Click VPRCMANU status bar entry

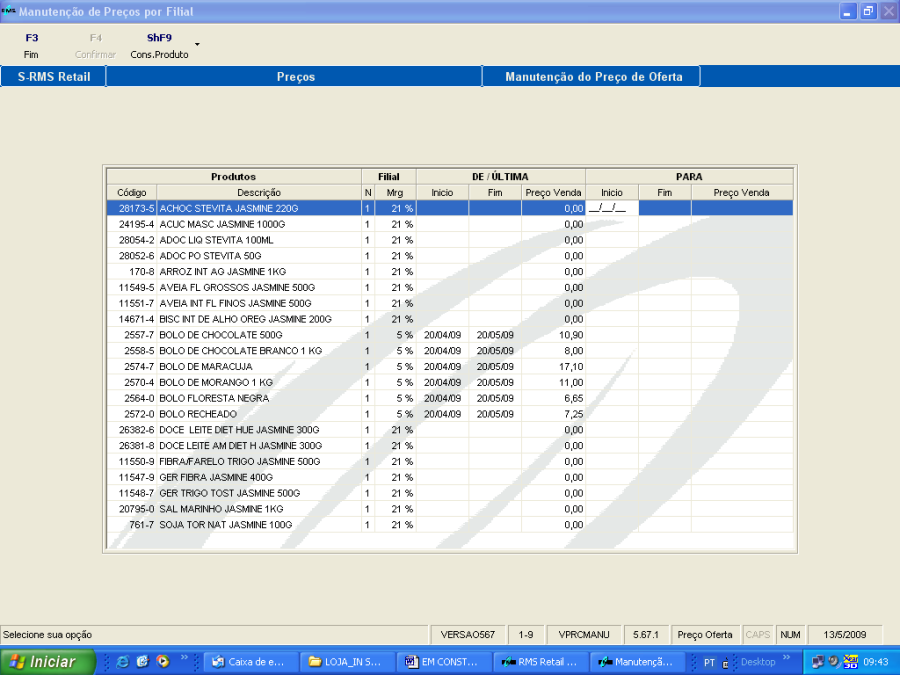click(x=584, y=635)
